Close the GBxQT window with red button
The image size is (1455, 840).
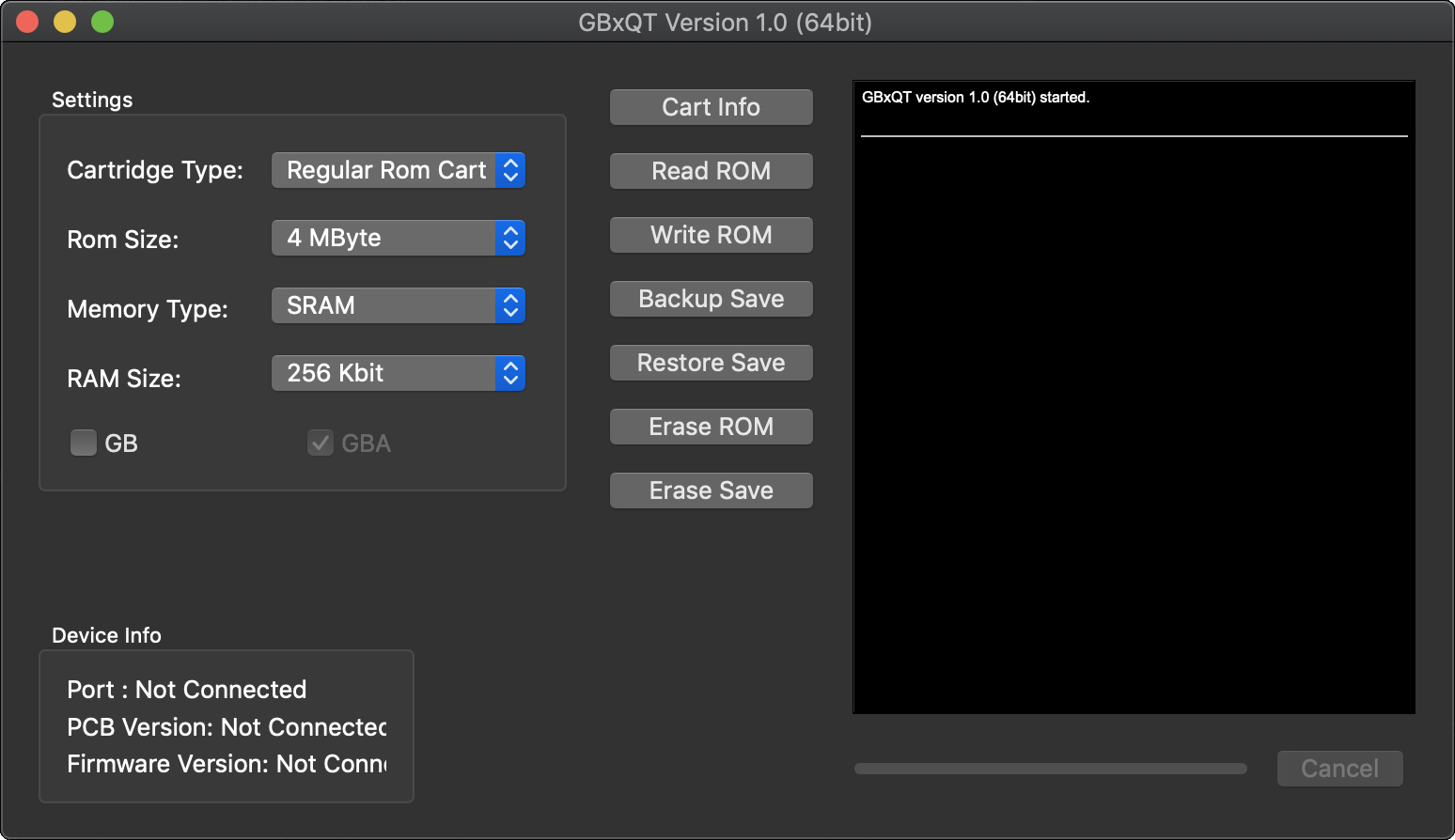(x=27, y=22)
